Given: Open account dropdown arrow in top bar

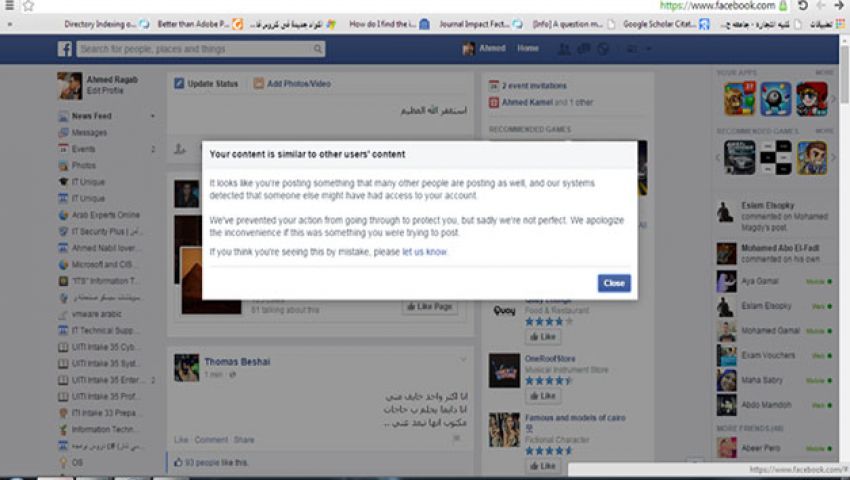Looking at the screenshot, I should click(648, 49).
